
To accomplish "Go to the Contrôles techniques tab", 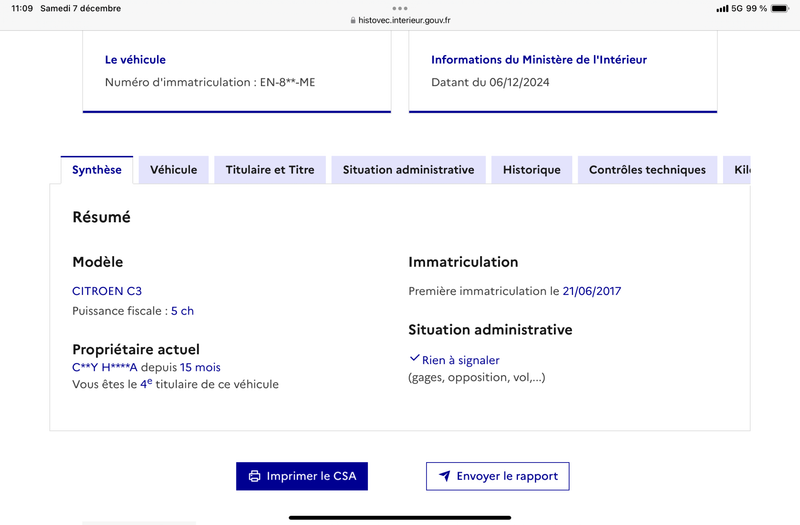I will click(647, 170).
